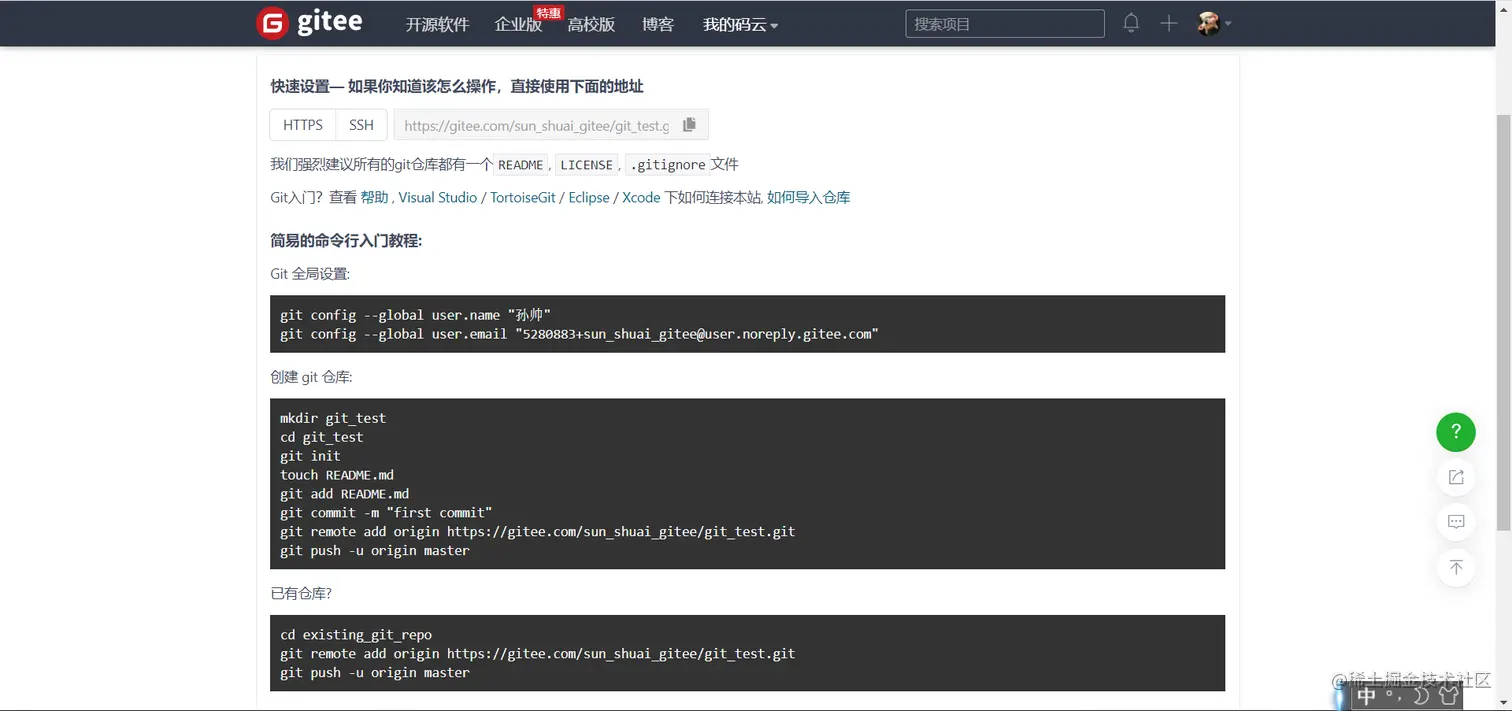Open 高校版 in navigation

pos(591,25)
